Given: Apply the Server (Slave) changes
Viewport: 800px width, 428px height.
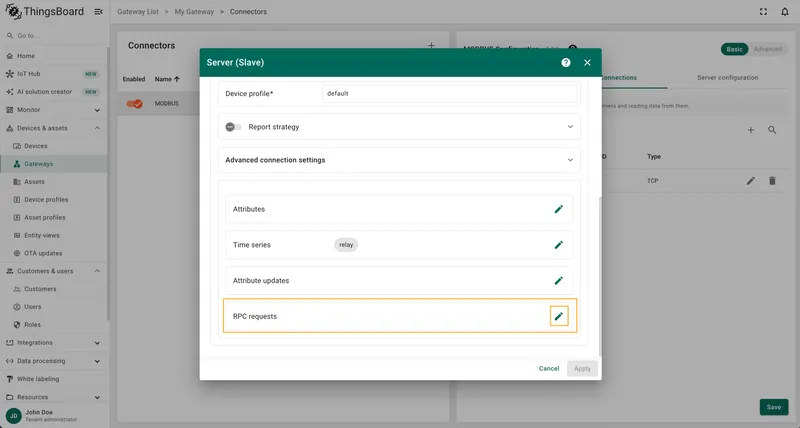Looking at the screenshot, I should point(582,368).
